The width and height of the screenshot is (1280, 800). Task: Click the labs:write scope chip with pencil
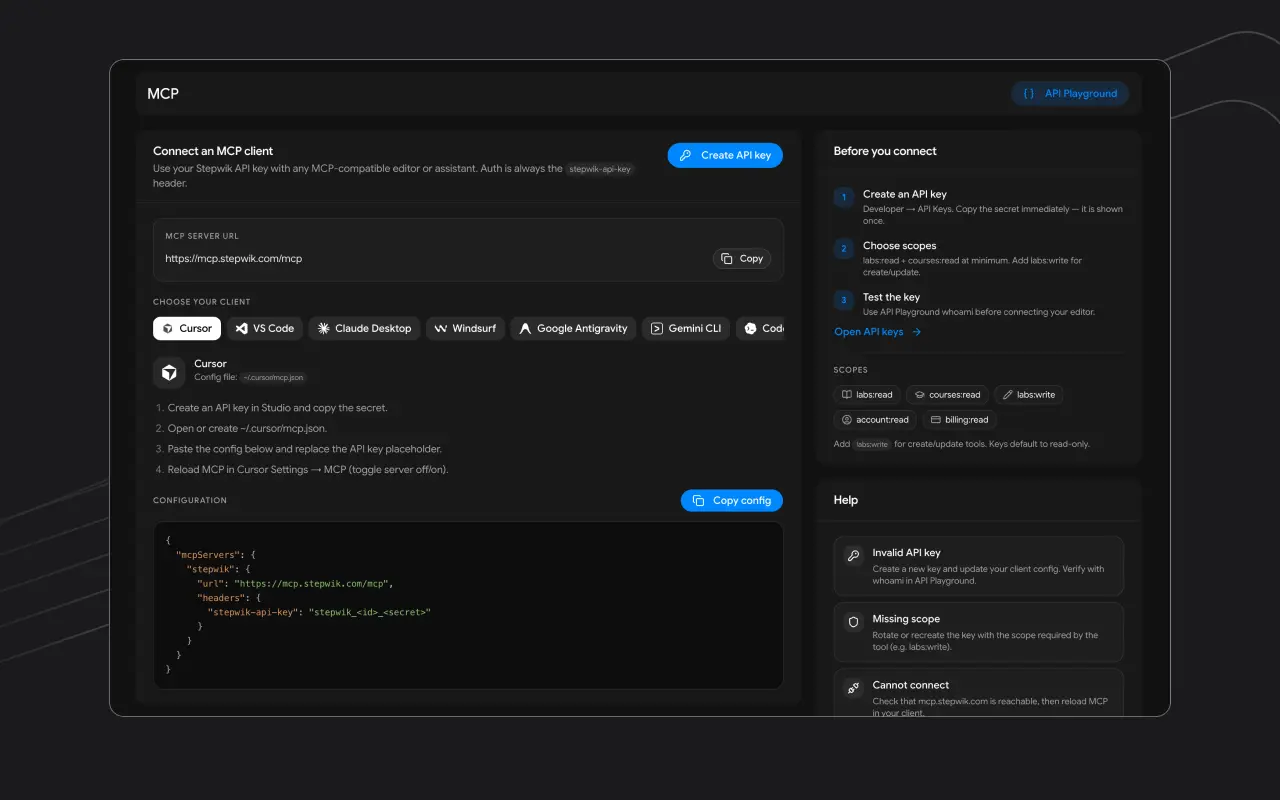click(x=1029, y=395)
